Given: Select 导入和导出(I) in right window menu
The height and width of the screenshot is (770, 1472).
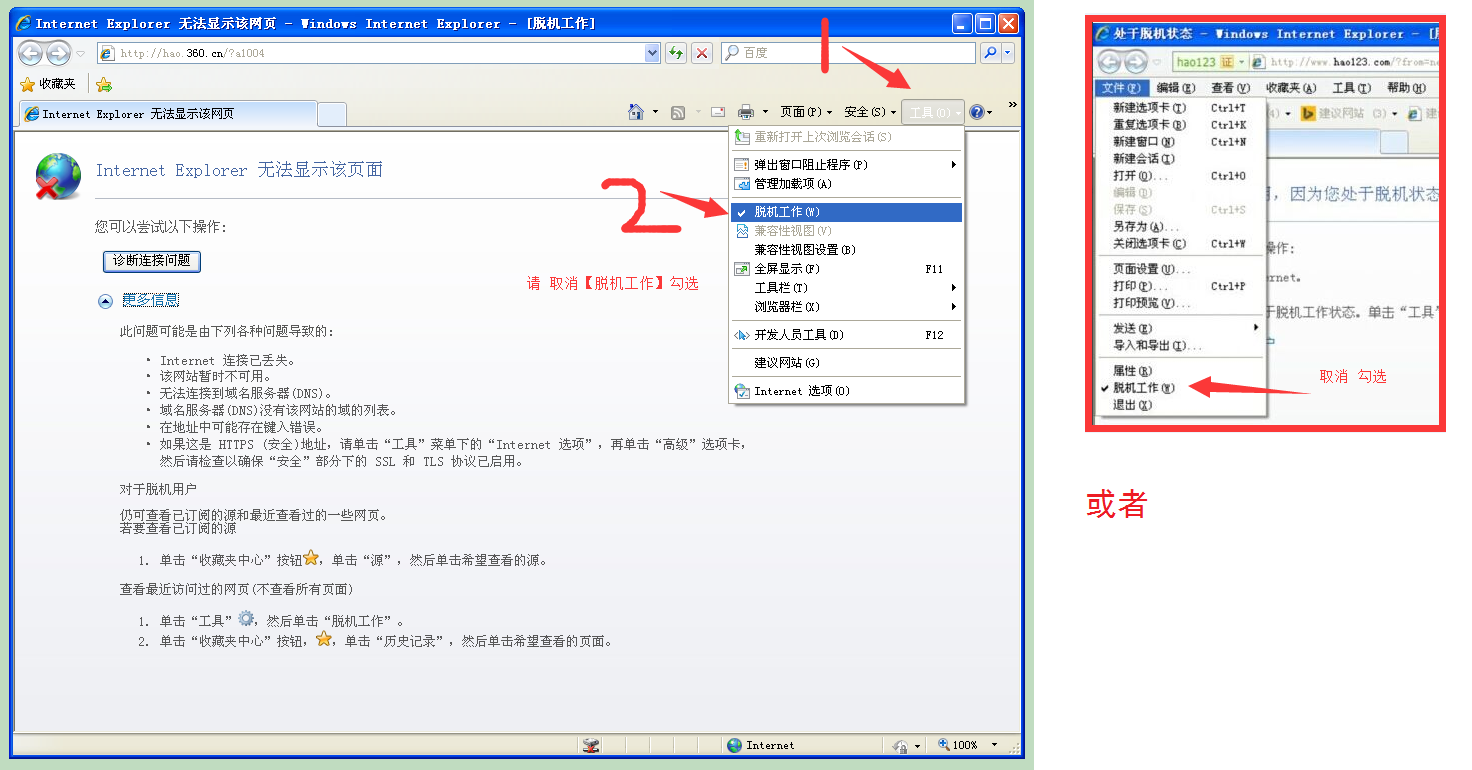Looking at the screenshot, I should (1181, 345).
